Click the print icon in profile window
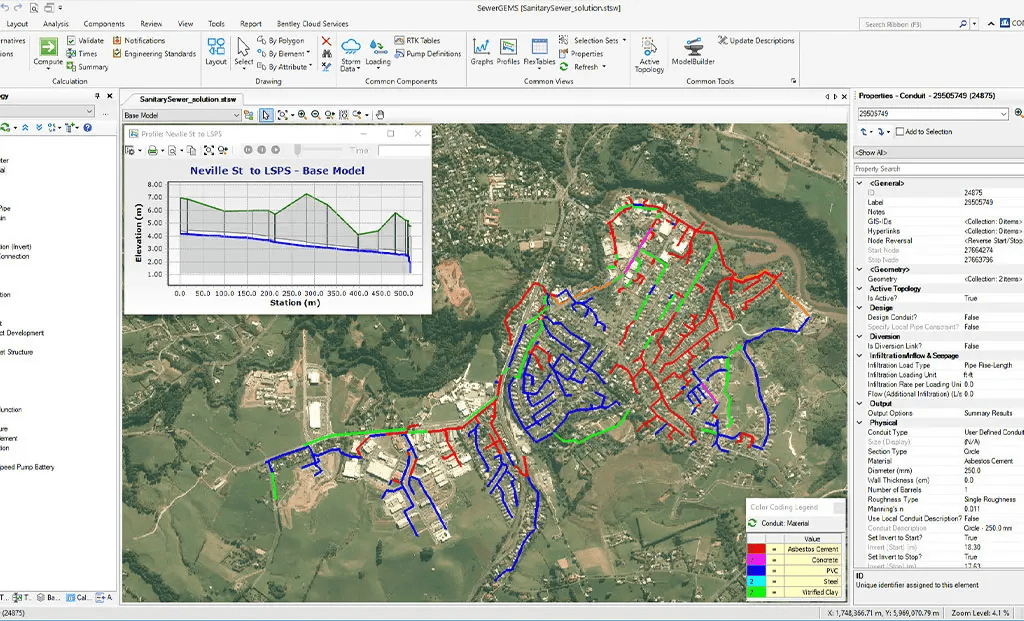 [152, 150]
